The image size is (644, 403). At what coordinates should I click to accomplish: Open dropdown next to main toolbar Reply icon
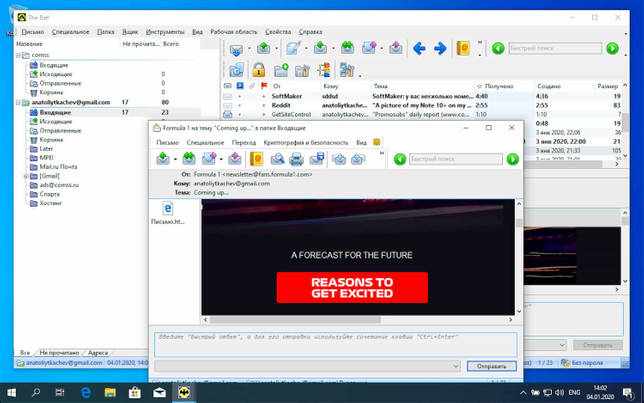click(x=333, y=48)
